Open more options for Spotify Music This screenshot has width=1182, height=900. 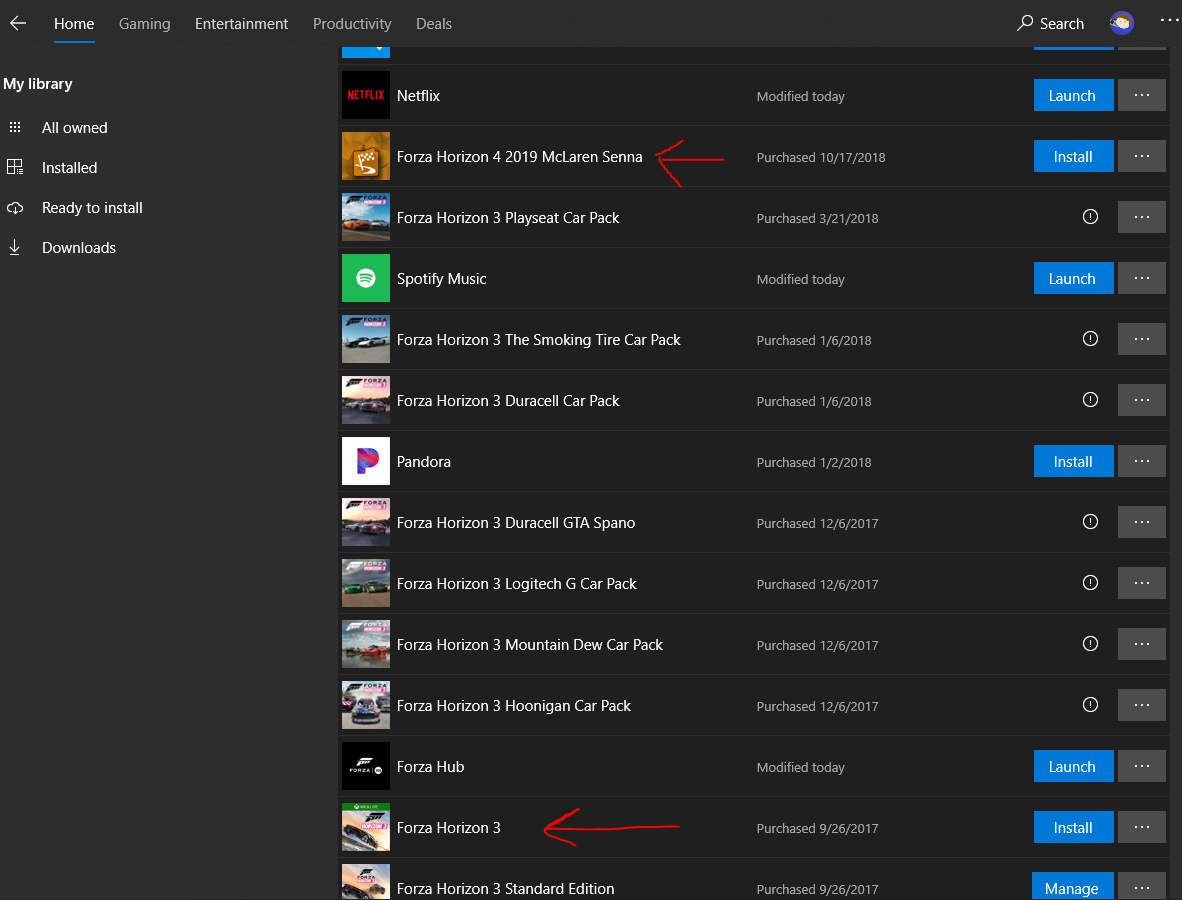1142,278
